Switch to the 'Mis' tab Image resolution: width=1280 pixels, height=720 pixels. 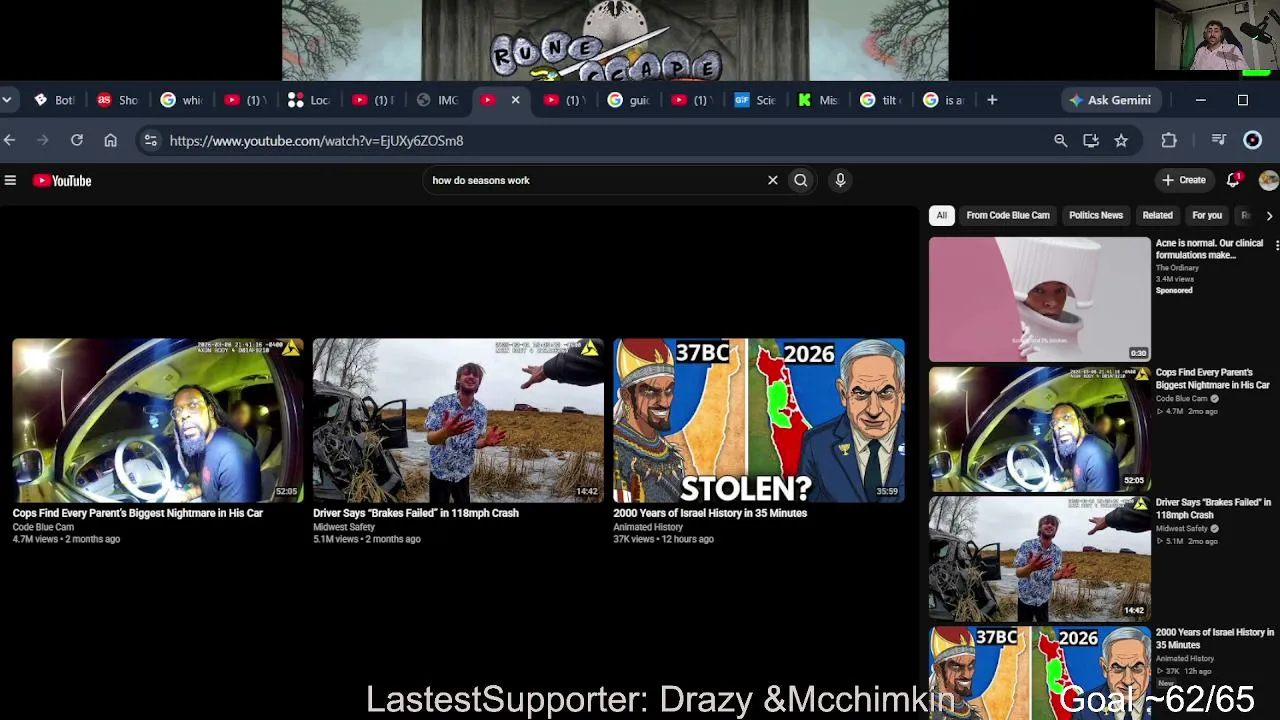[818, 100]
